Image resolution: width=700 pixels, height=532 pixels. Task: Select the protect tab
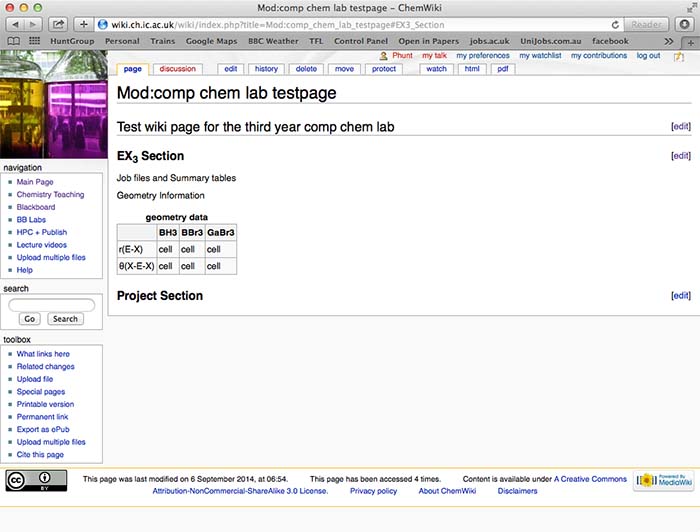pyautogui.click(x=383, y=69)
